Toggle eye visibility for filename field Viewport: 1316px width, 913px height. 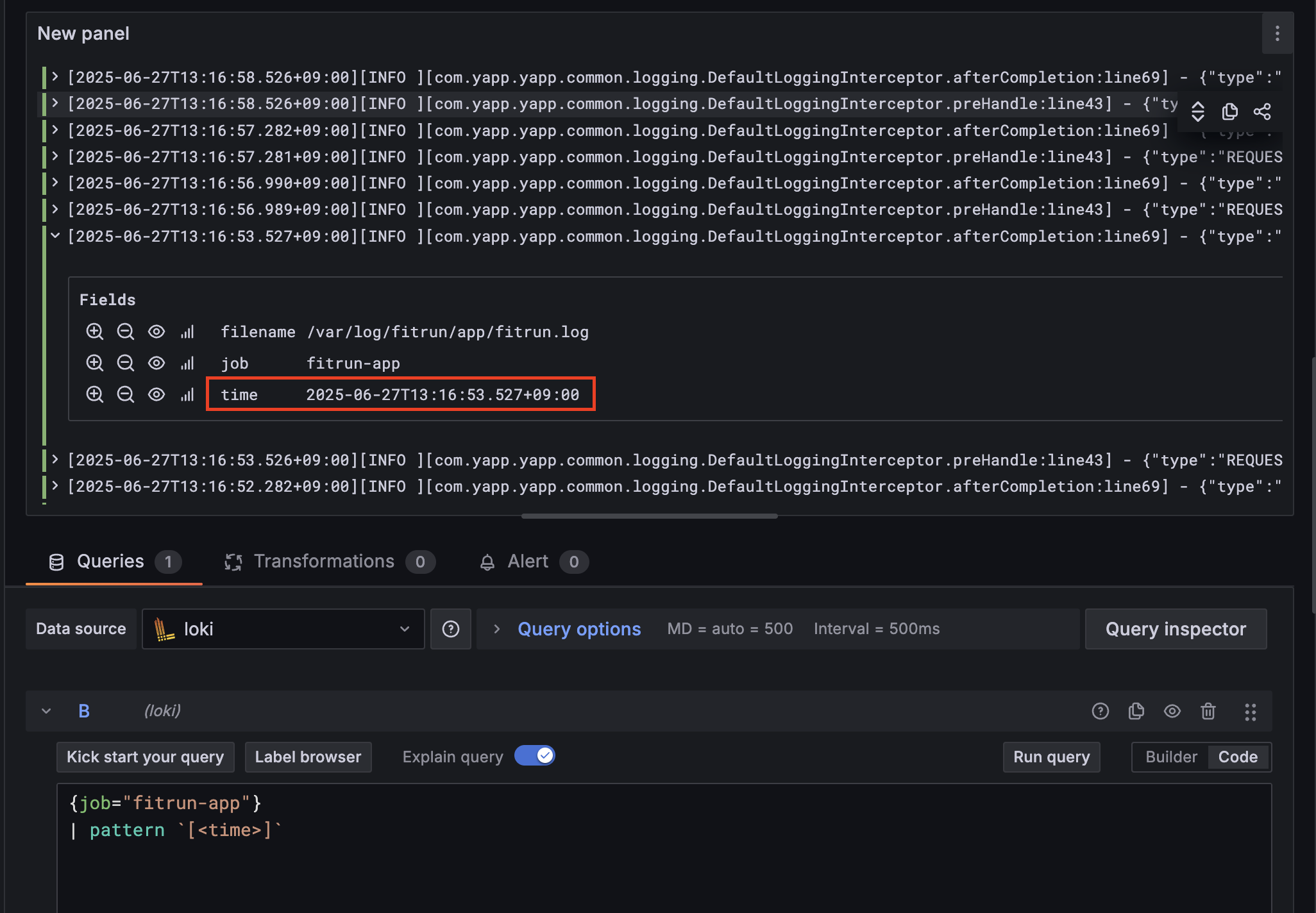(x=156, y=331)
